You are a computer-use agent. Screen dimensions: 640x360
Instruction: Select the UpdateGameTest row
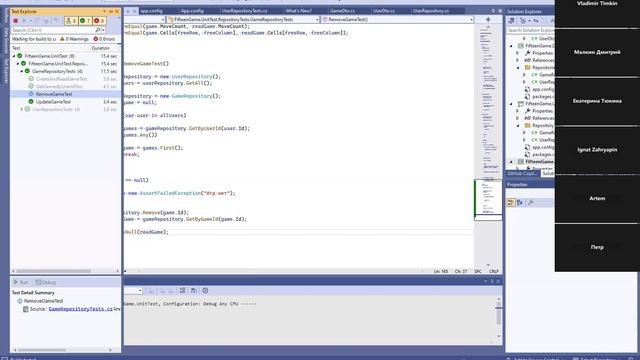(65, 102)
